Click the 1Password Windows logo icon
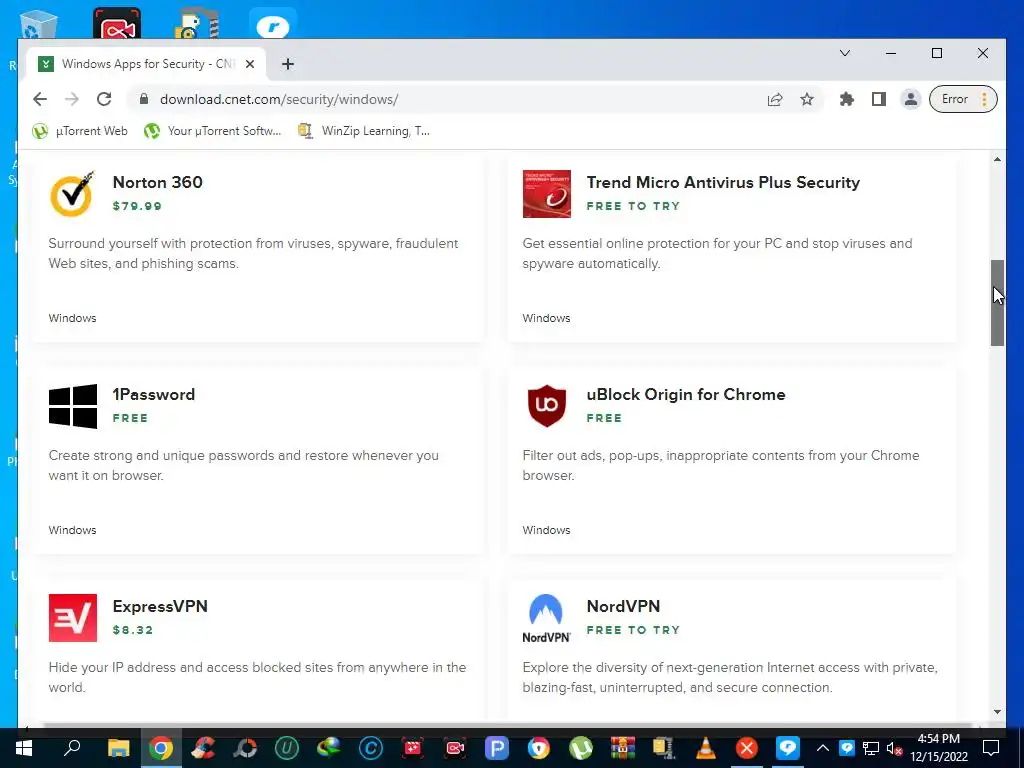Screen dimensions: 1024x768 click(72, 406)
